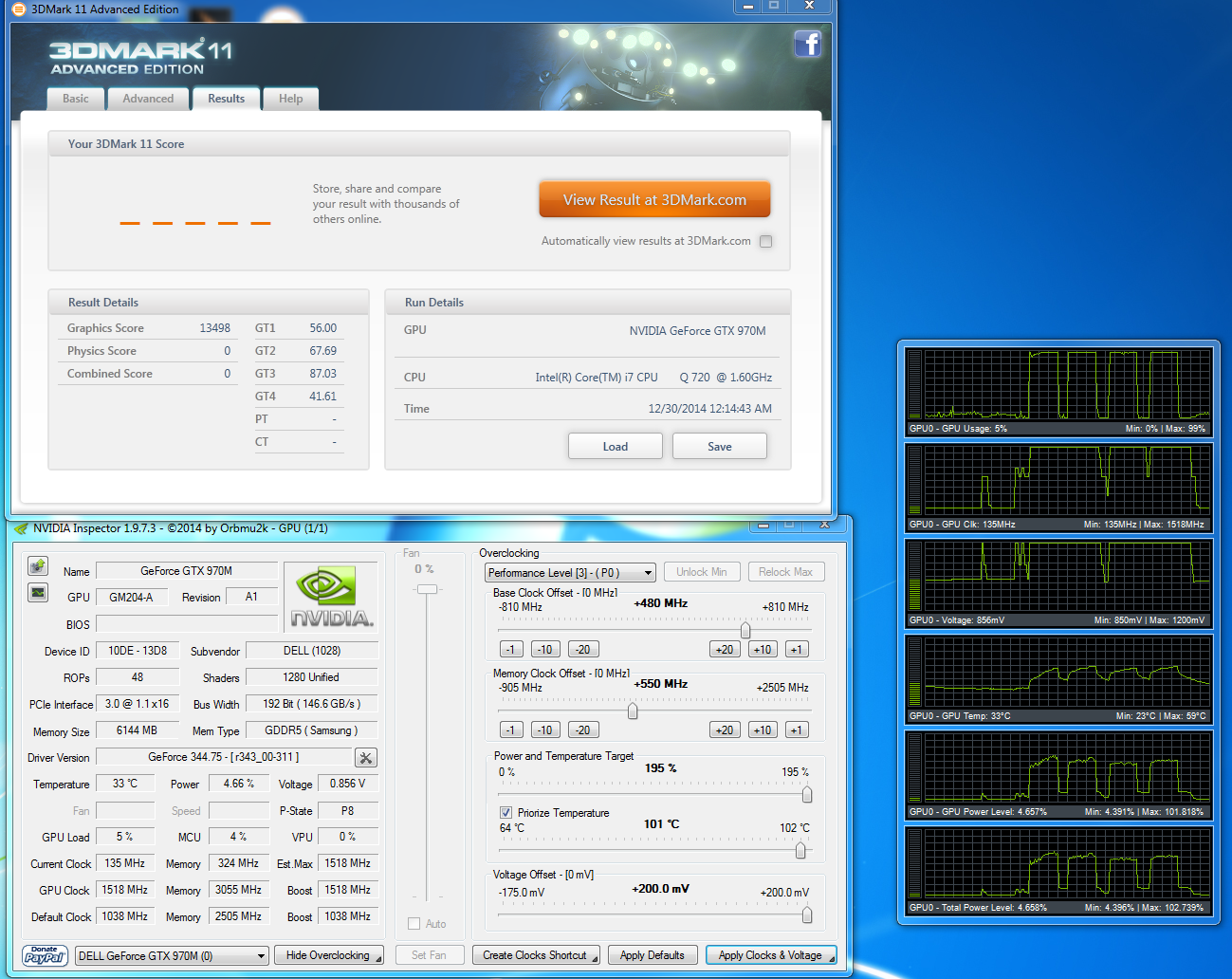Viewport: 1232px width, 979px height.
Task: Increase Memory Clock Offset with +1 button
Action: (797, 730)
